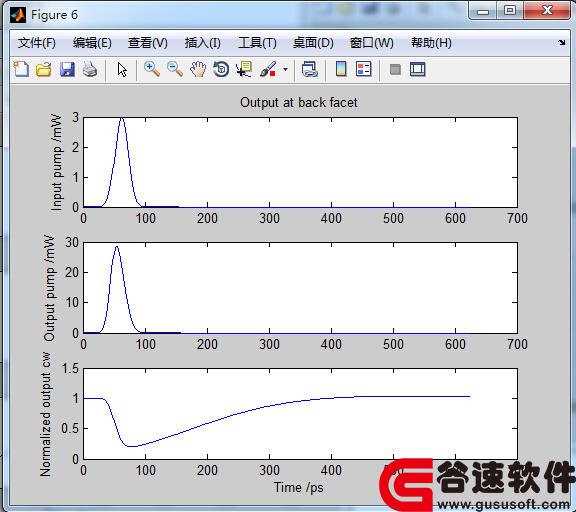576x512 pixels.
Task: Click the Hide Plot Tools button
Action: [395, 69]
